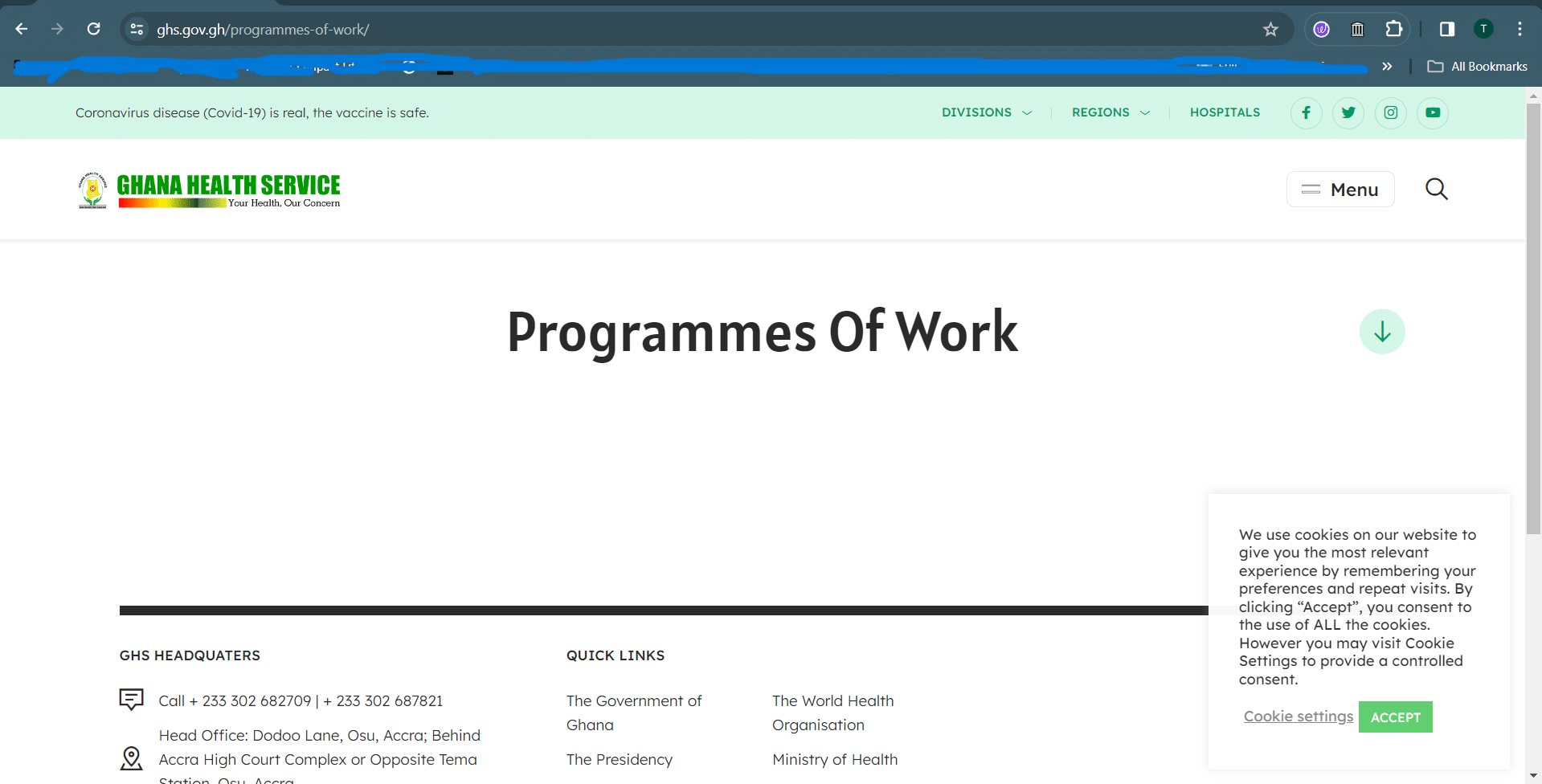
Task: Click the green scroll-down arrow circle
Action: tap(1381, 332)
